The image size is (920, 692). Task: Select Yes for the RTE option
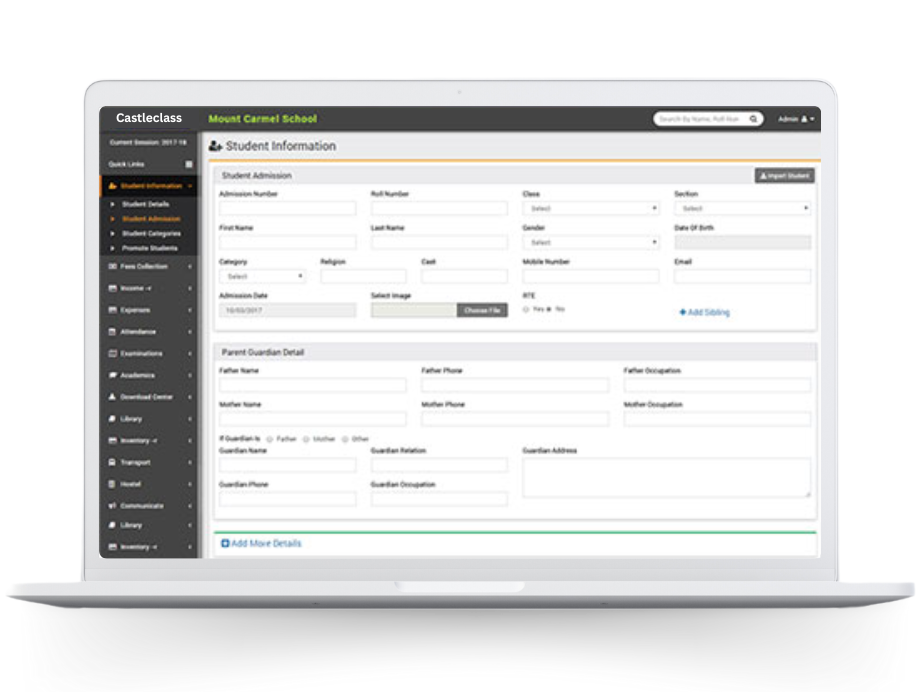tap(526, 309)
